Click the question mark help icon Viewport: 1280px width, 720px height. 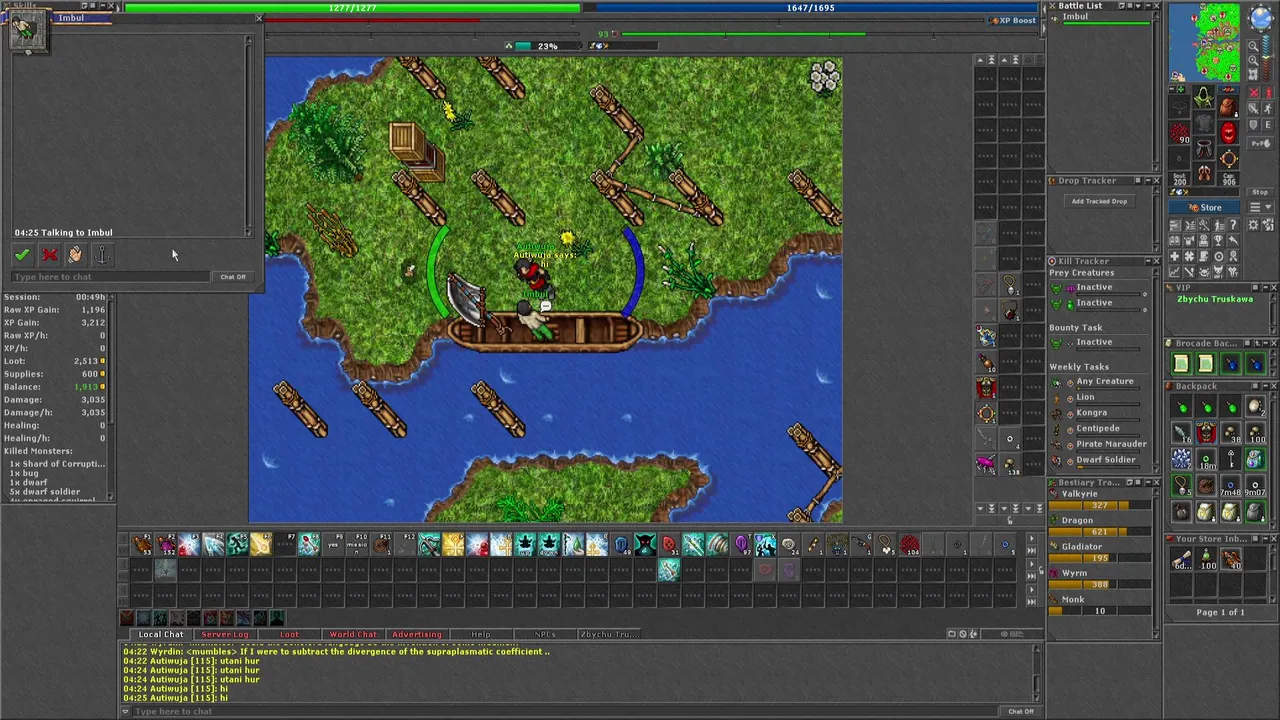[1232, 225]
